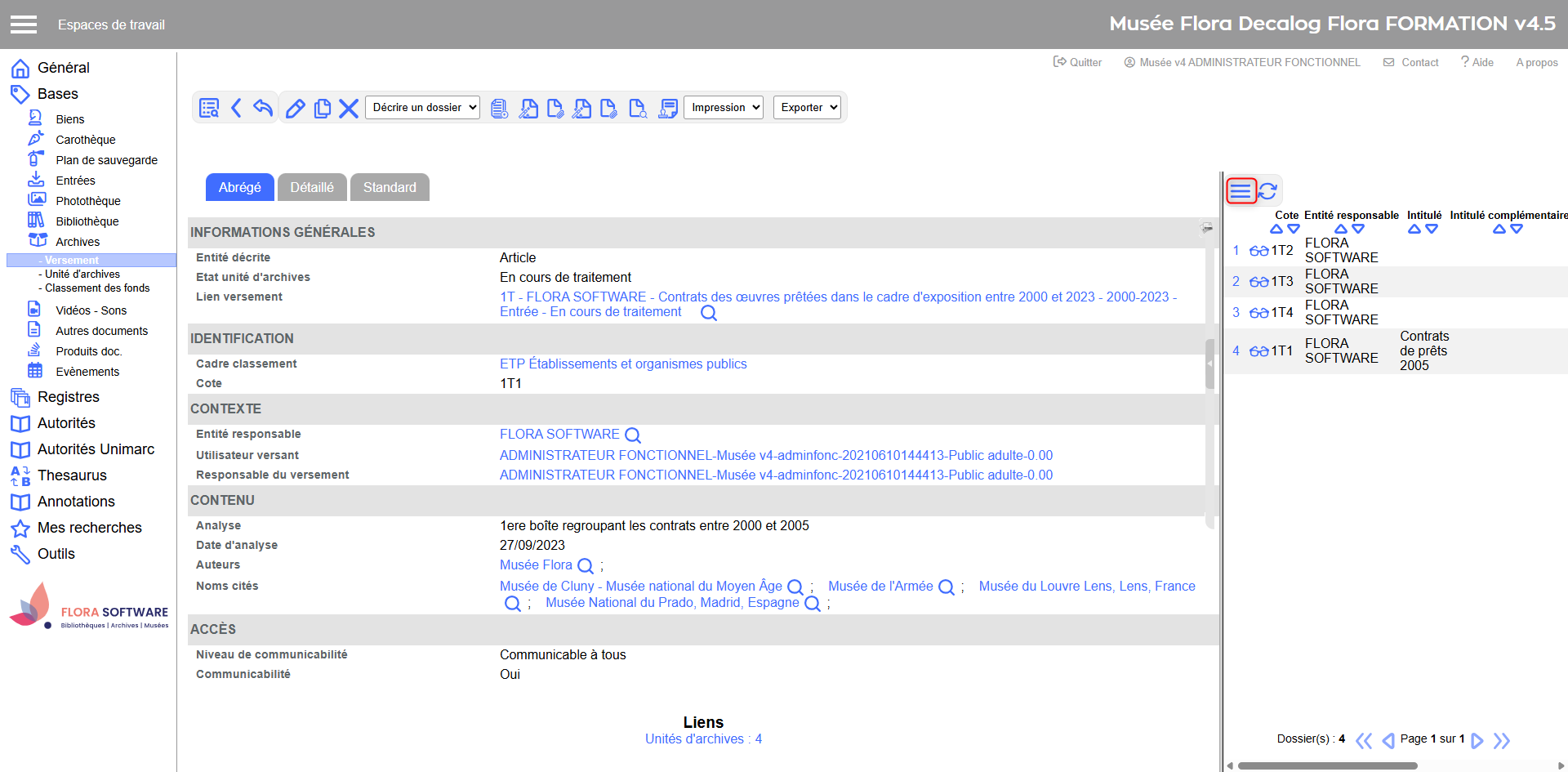View record 1T2 with glasses icon

coord(1258,251)
